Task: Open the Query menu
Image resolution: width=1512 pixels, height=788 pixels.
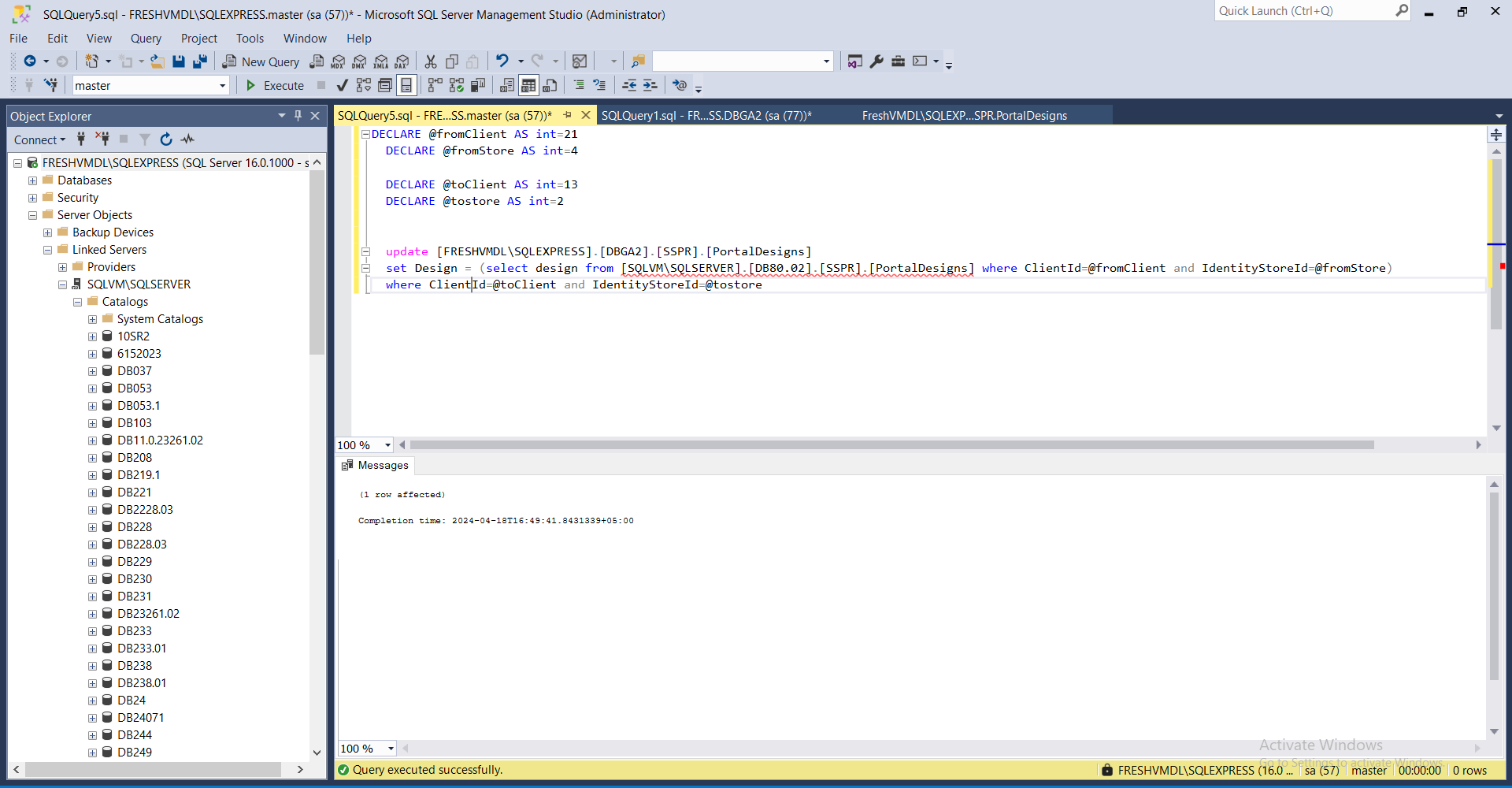Action: coord(146,38)
